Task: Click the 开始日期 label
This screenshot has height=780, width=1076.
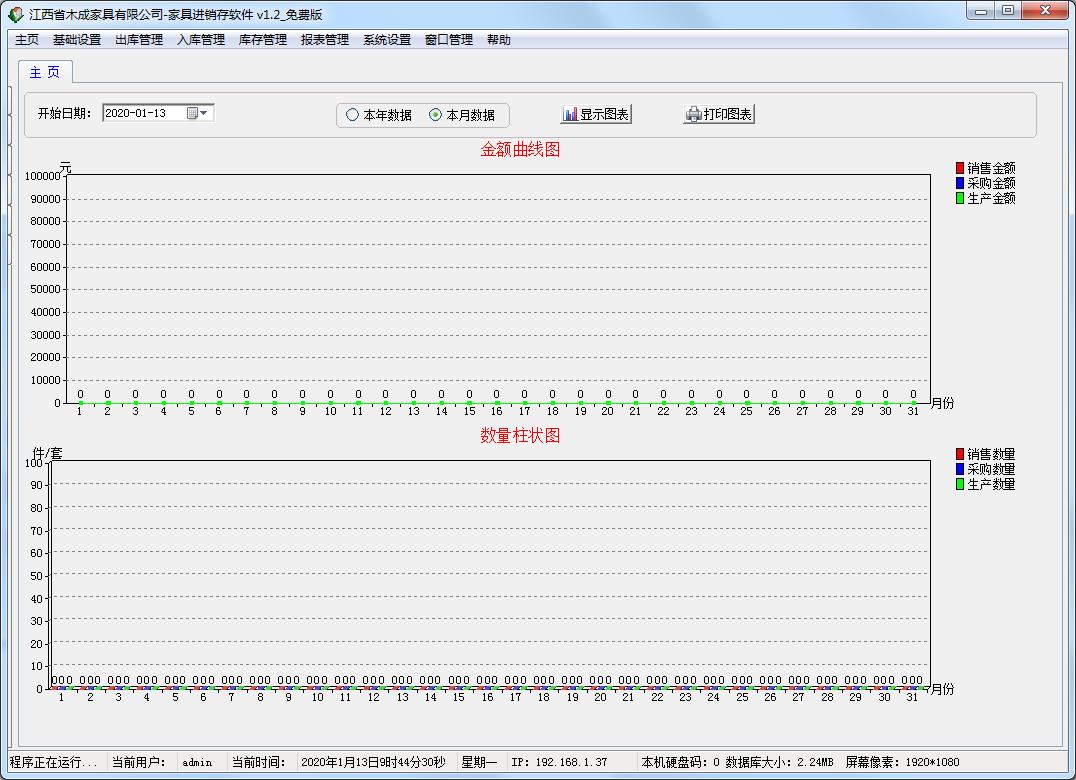Action: pyautogui.click(x=65, y=114)
